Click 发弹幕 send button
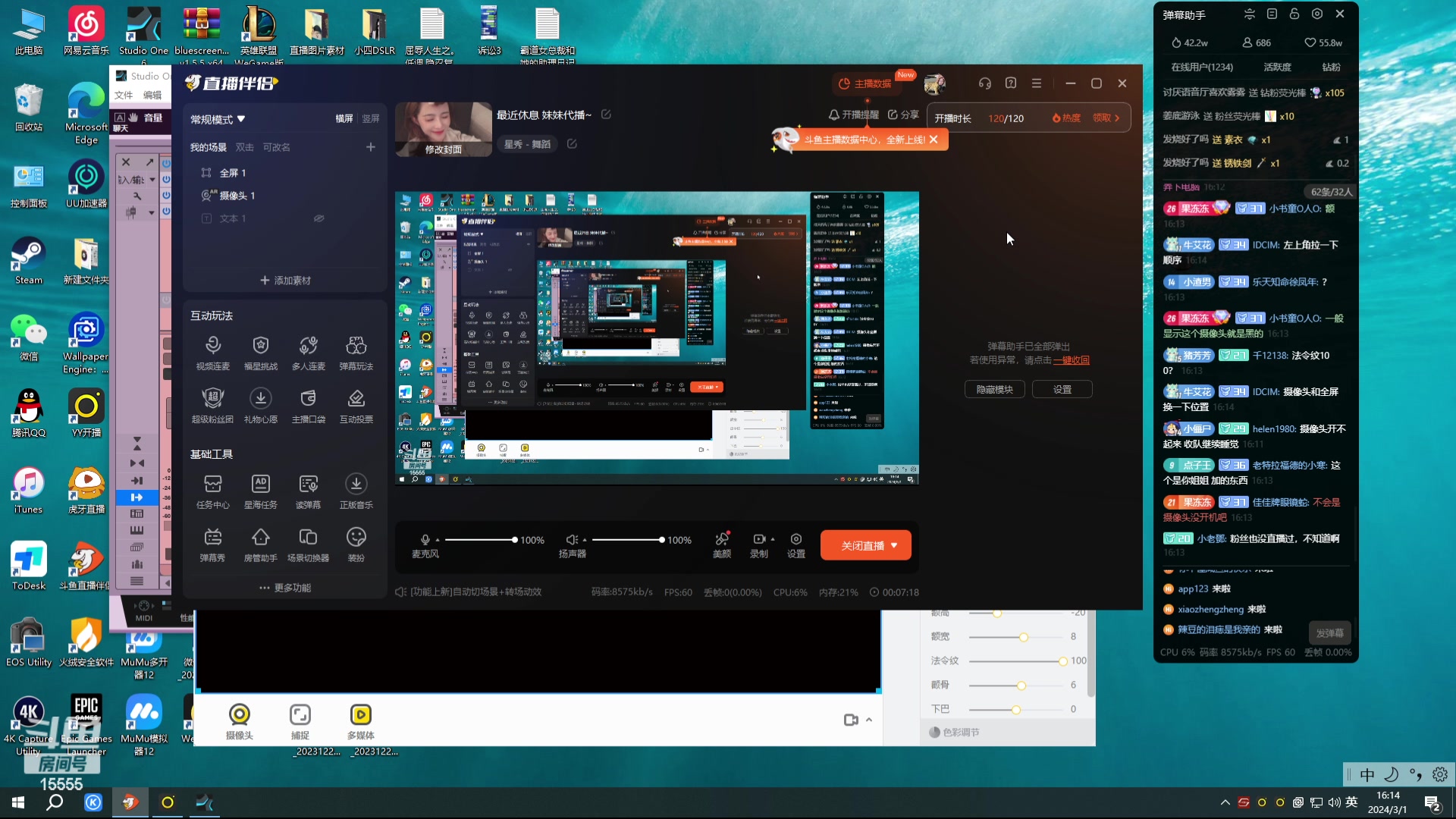1456x819 pixels. pos(1329,633)
